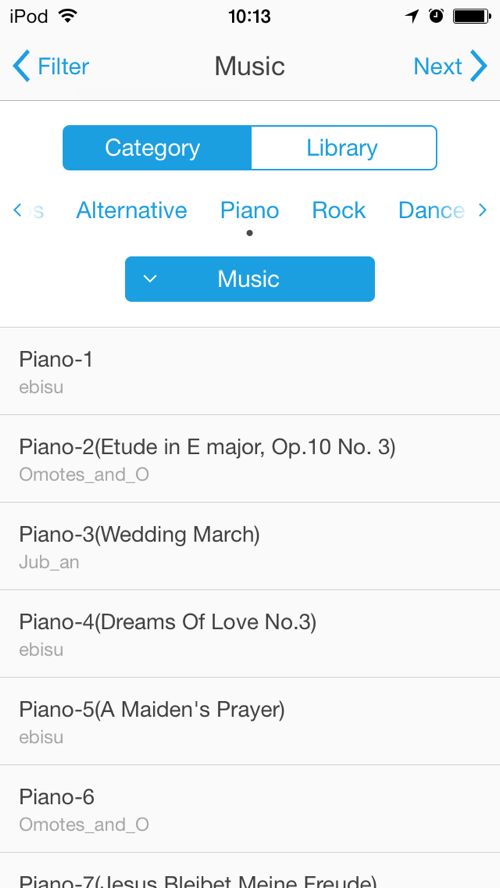The height and width of the screenshot is (888, 500).
Task: Choose the Piano category tab
Action: [250, 211]
